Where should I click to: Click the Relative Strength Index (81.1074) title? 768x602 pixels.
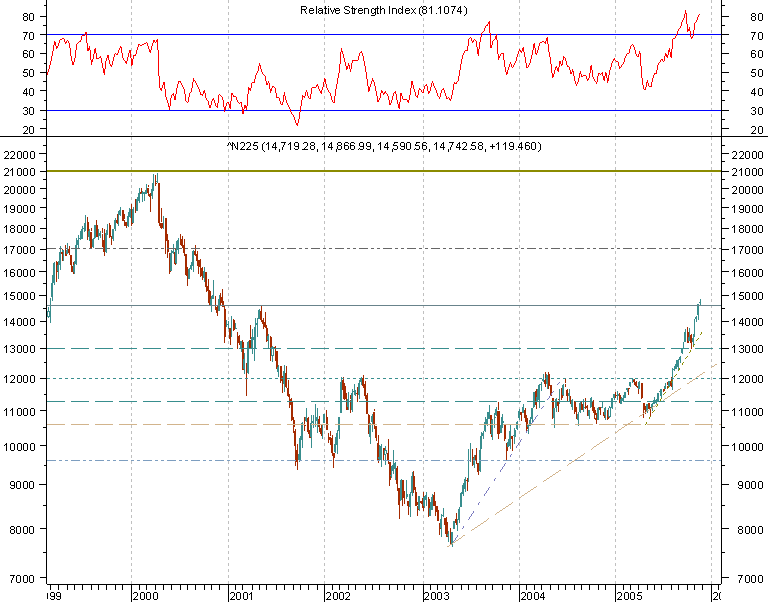[384, 10]
